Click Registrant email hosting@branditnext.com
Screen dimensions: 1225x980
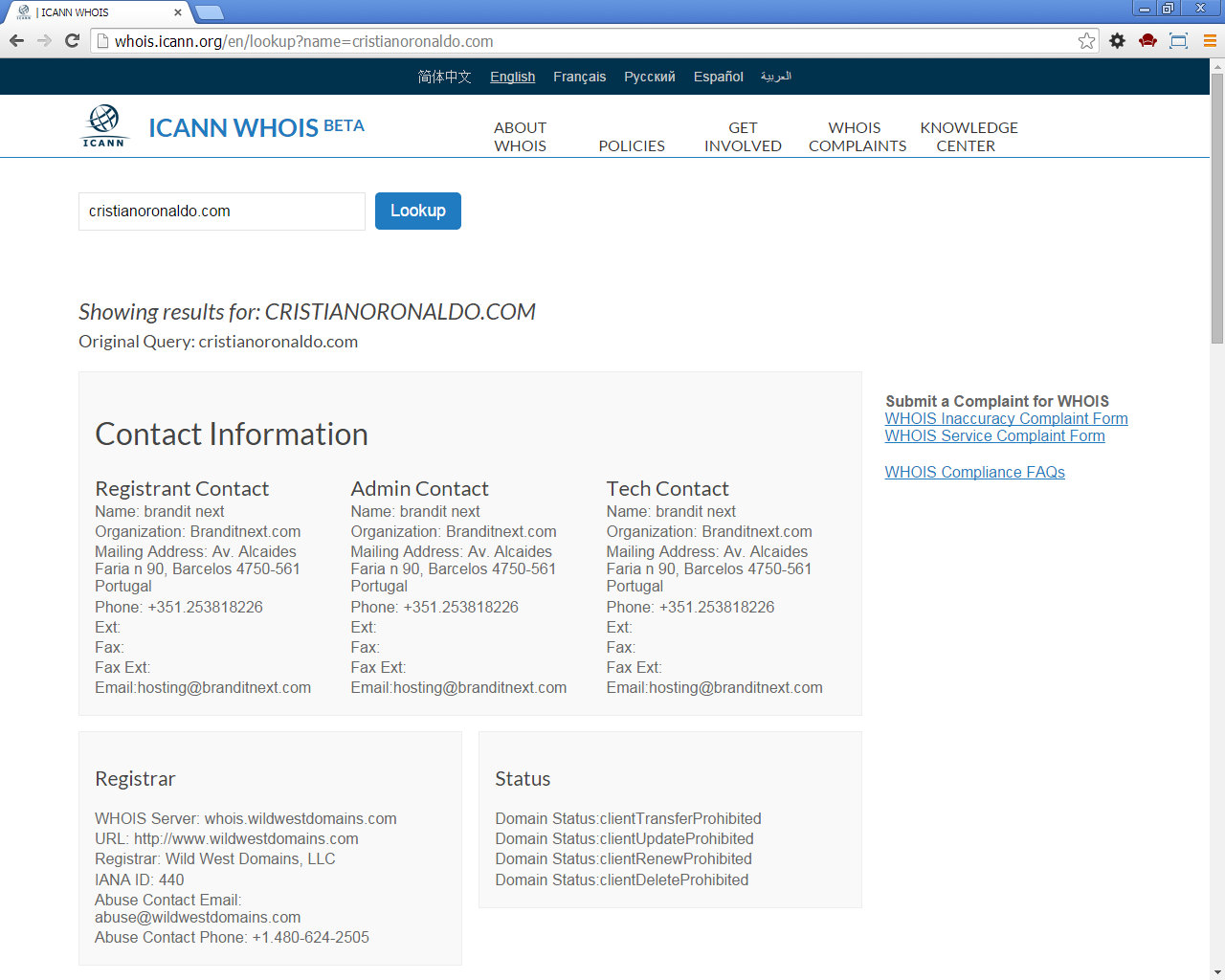(224, 688)
